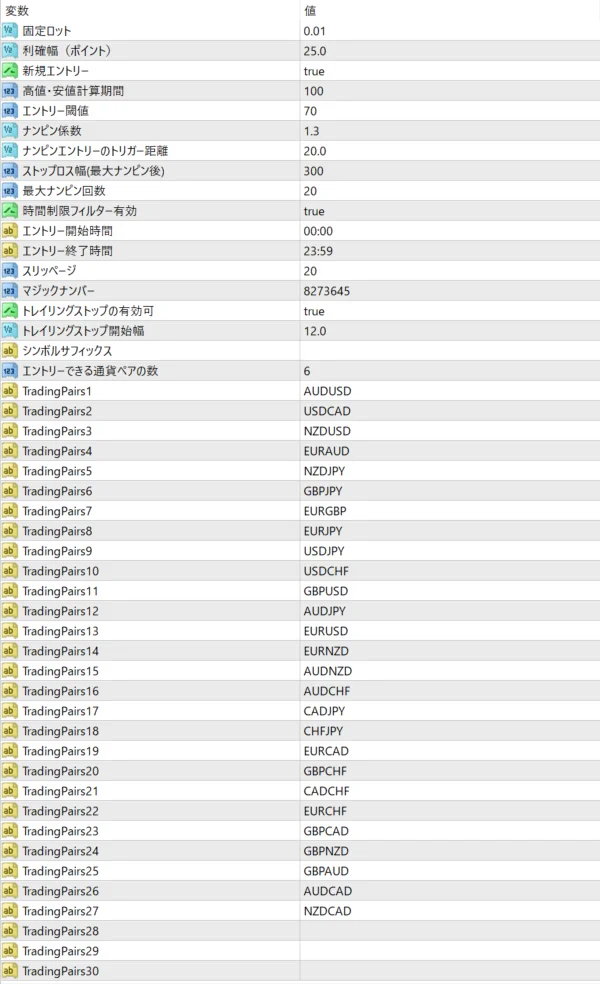Image resolution: width=600 pixels, height=984 pixels.
Task: Click the icon next to TradingPairs30
Action: click(x=10, y=971)
